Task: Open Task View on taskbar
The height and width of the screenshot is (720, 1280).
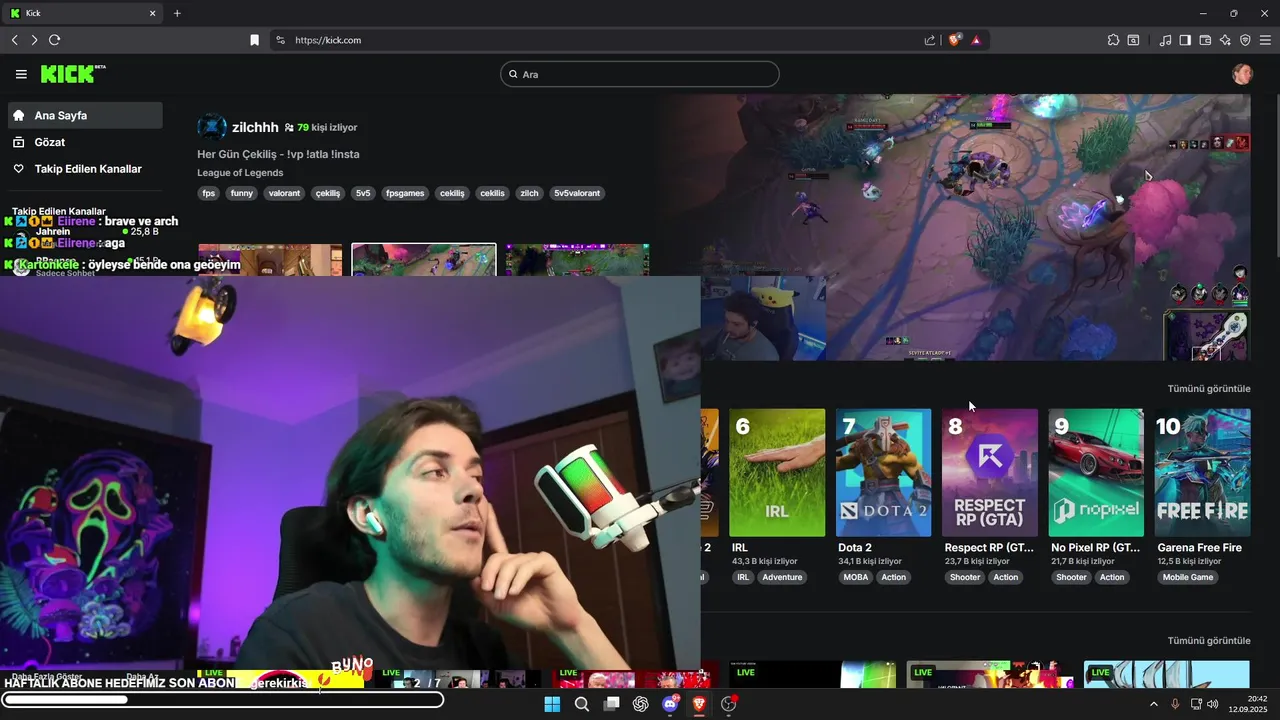Action: coord(611,704)
